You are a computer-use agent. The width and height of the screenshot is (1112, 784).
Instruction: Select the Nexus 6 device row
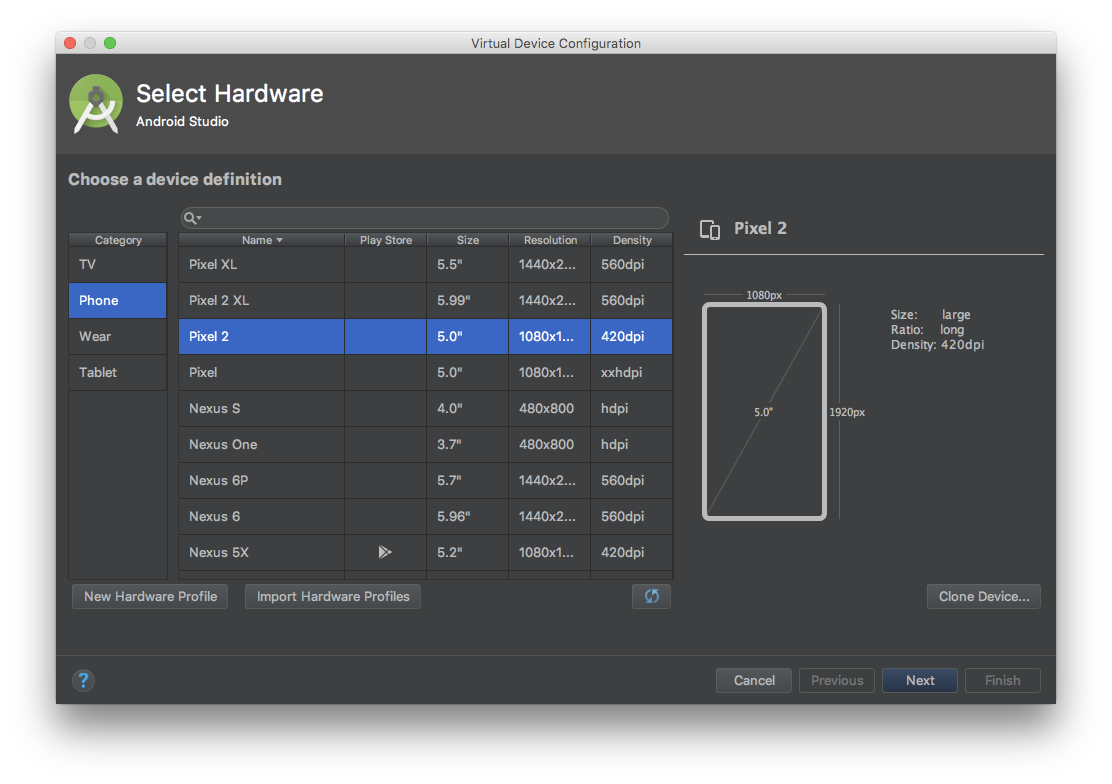pos(426,517)
